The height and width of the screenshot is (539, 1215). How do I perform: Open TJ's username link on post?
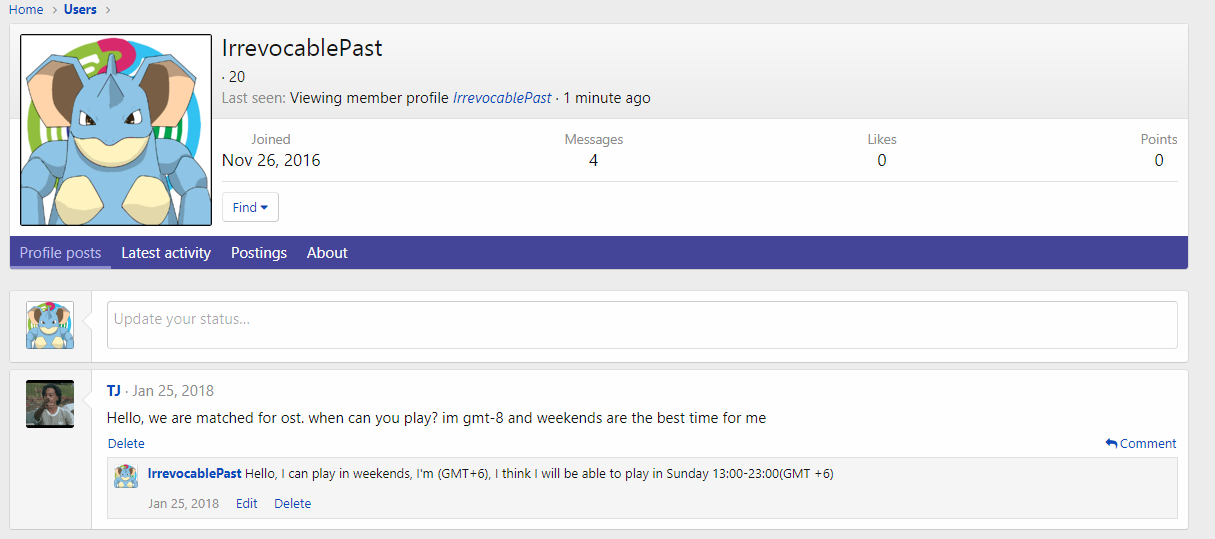coord(114,391)
